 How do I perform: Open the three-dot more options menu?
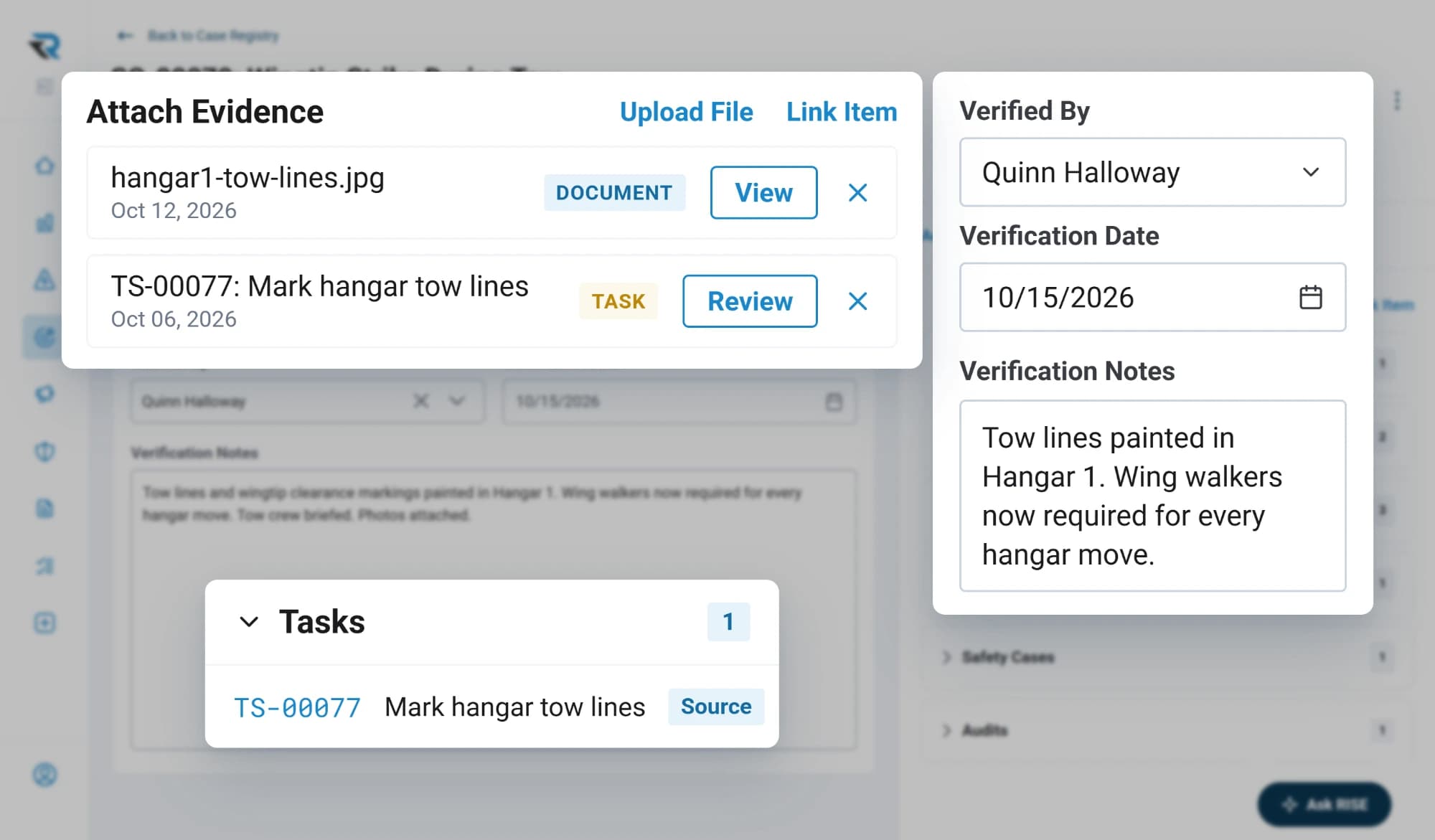pyautogui.click(x=1396, y=100)
